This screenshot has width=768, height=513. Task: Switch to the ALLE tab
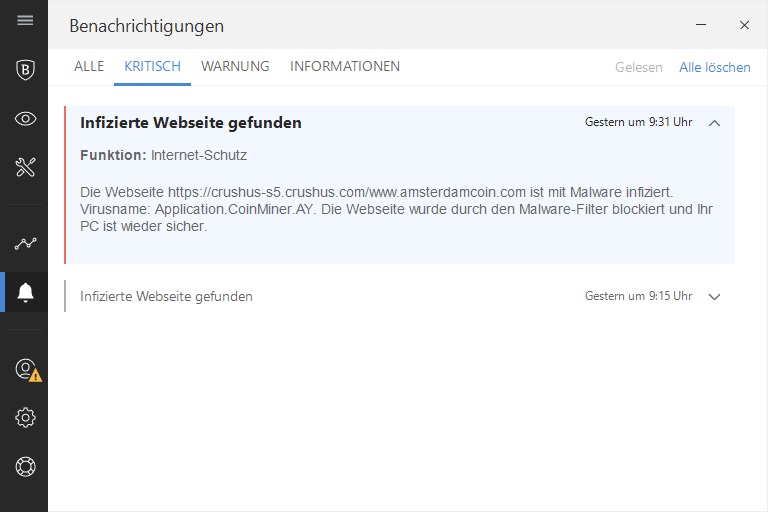click(89, 66)
